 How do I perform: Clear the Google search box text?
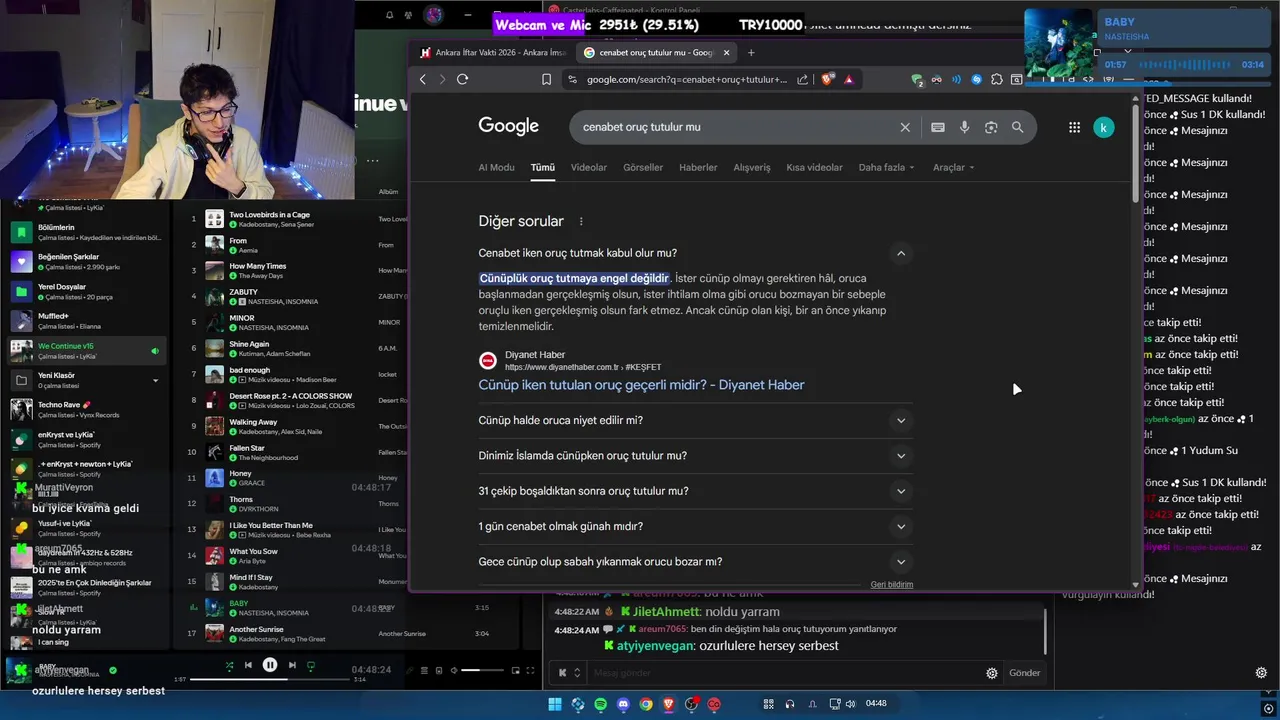click(905, 127)
